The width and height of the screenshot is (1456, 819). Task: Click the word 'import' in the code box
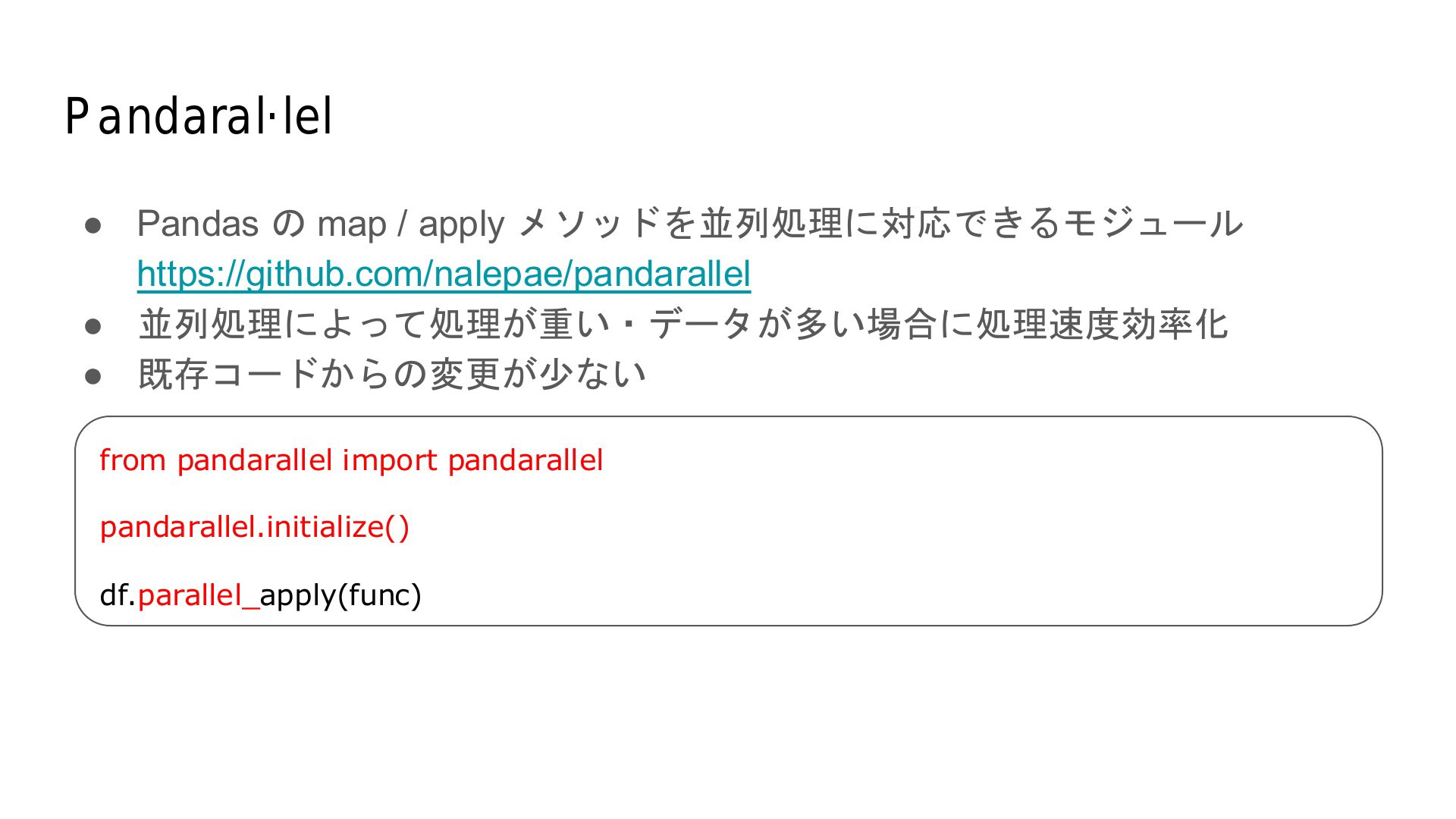click(390, 461)
